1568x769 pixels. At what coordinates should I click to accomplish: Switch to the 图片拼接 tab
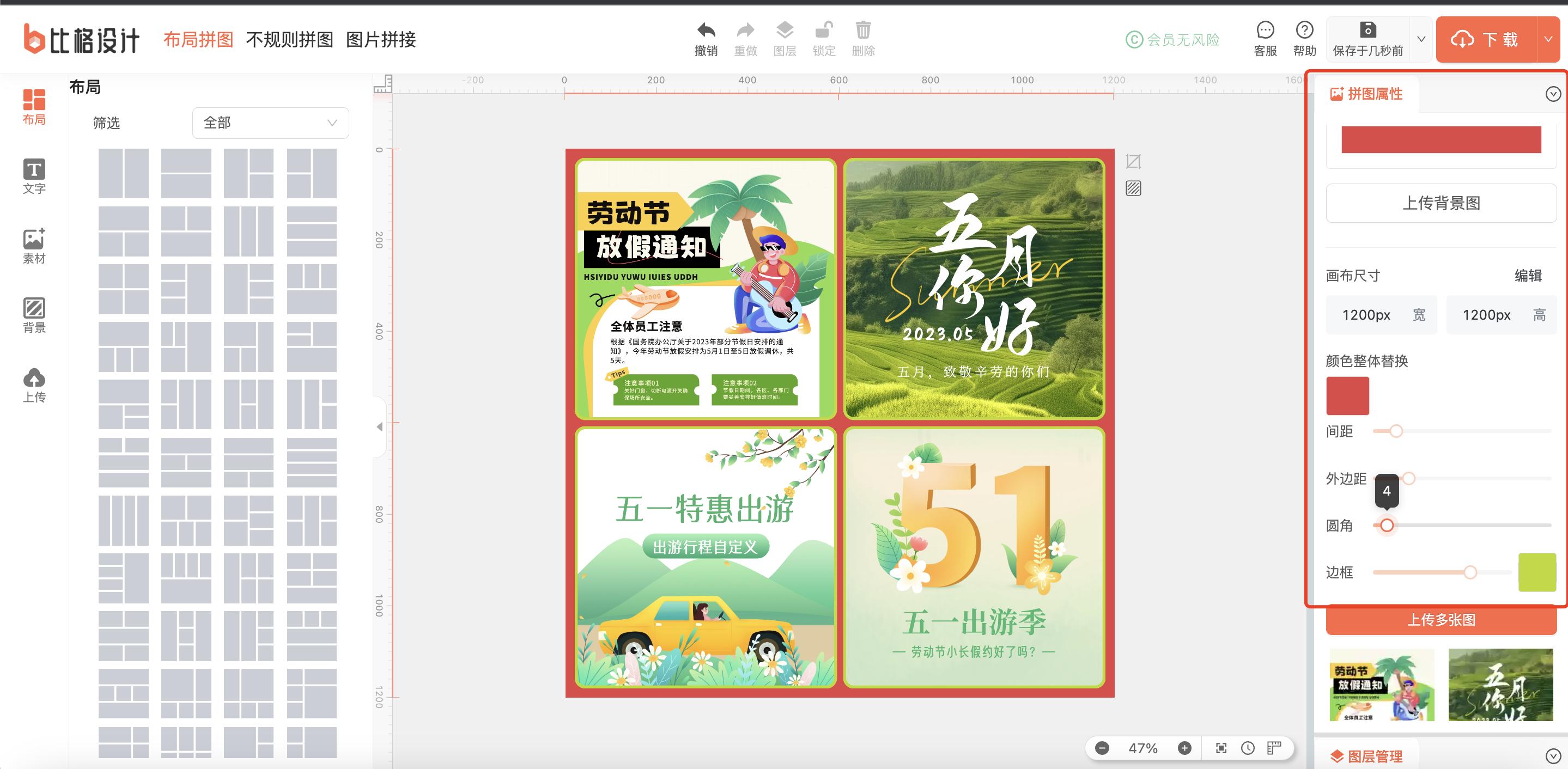[380, 39]
